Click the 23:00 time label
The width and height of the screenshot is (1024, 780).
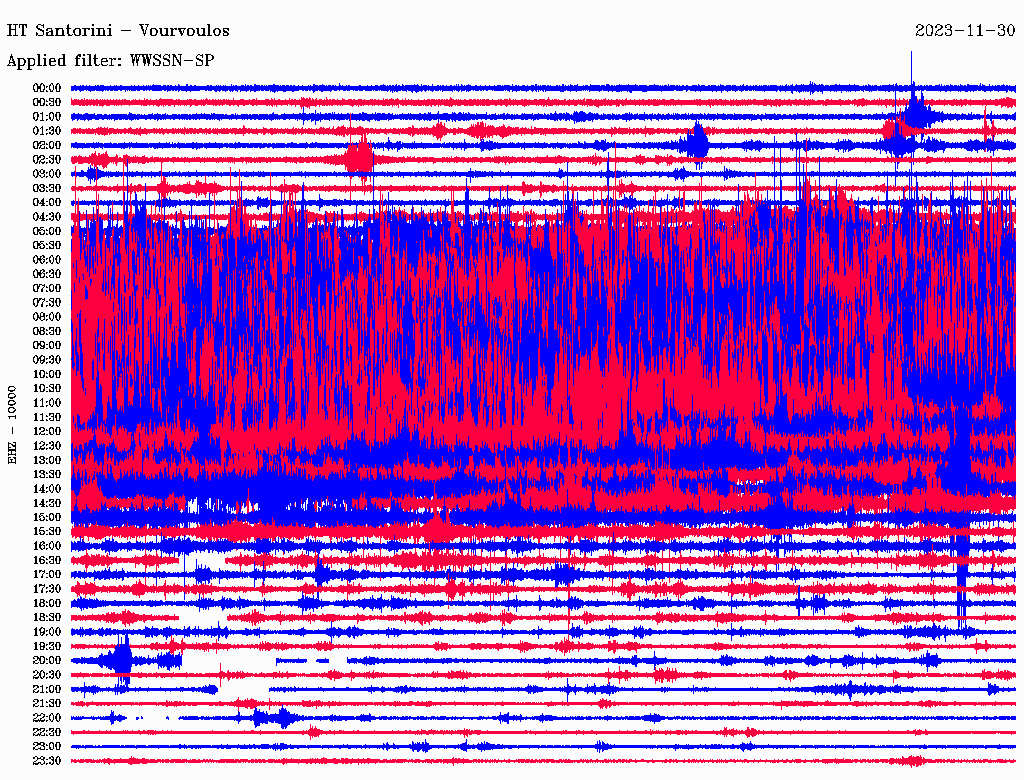(x=47, y=747)
